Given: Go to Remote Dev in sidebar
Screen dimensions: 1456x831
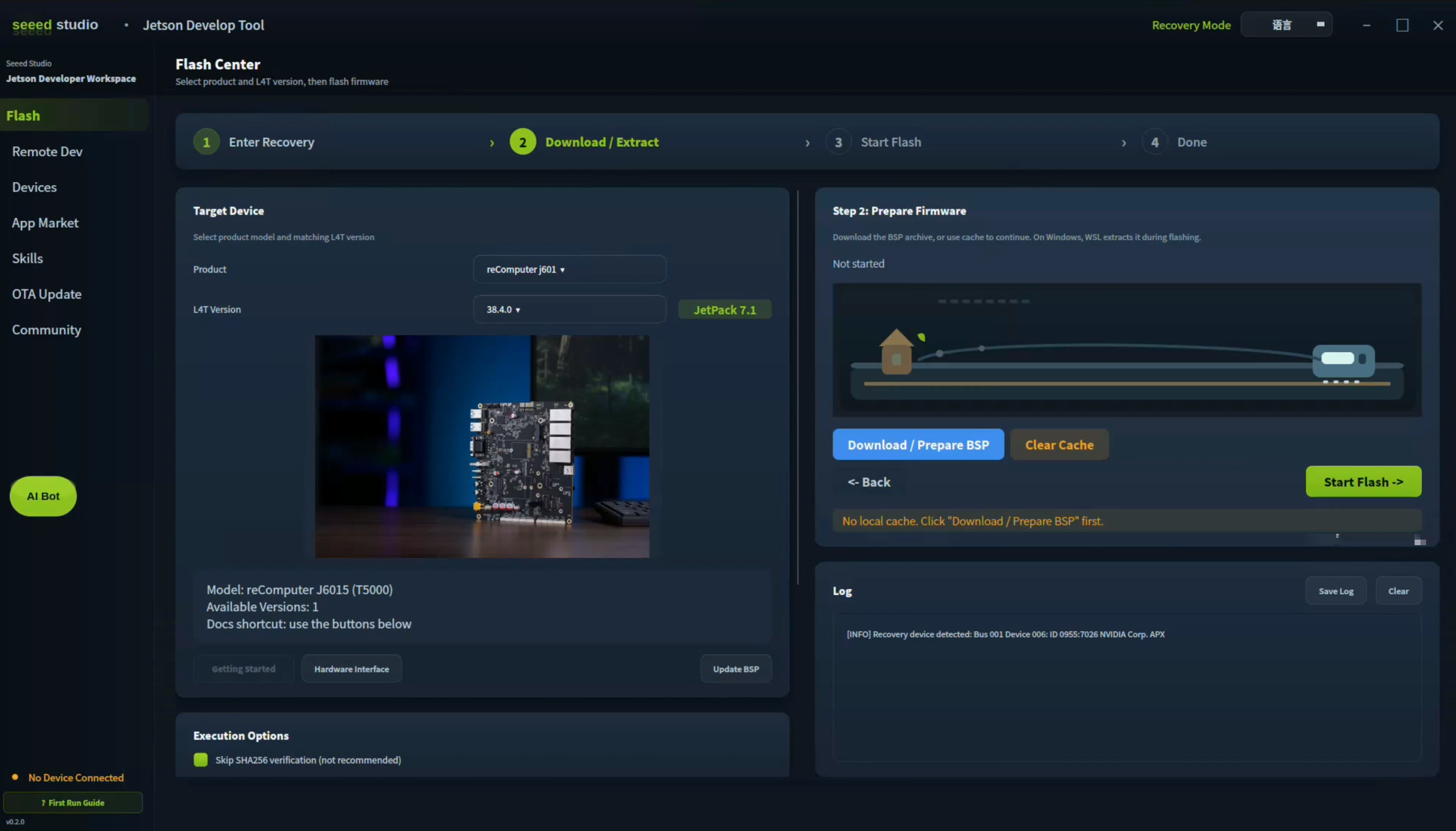Looking at the screenshot, I should 48,151.
